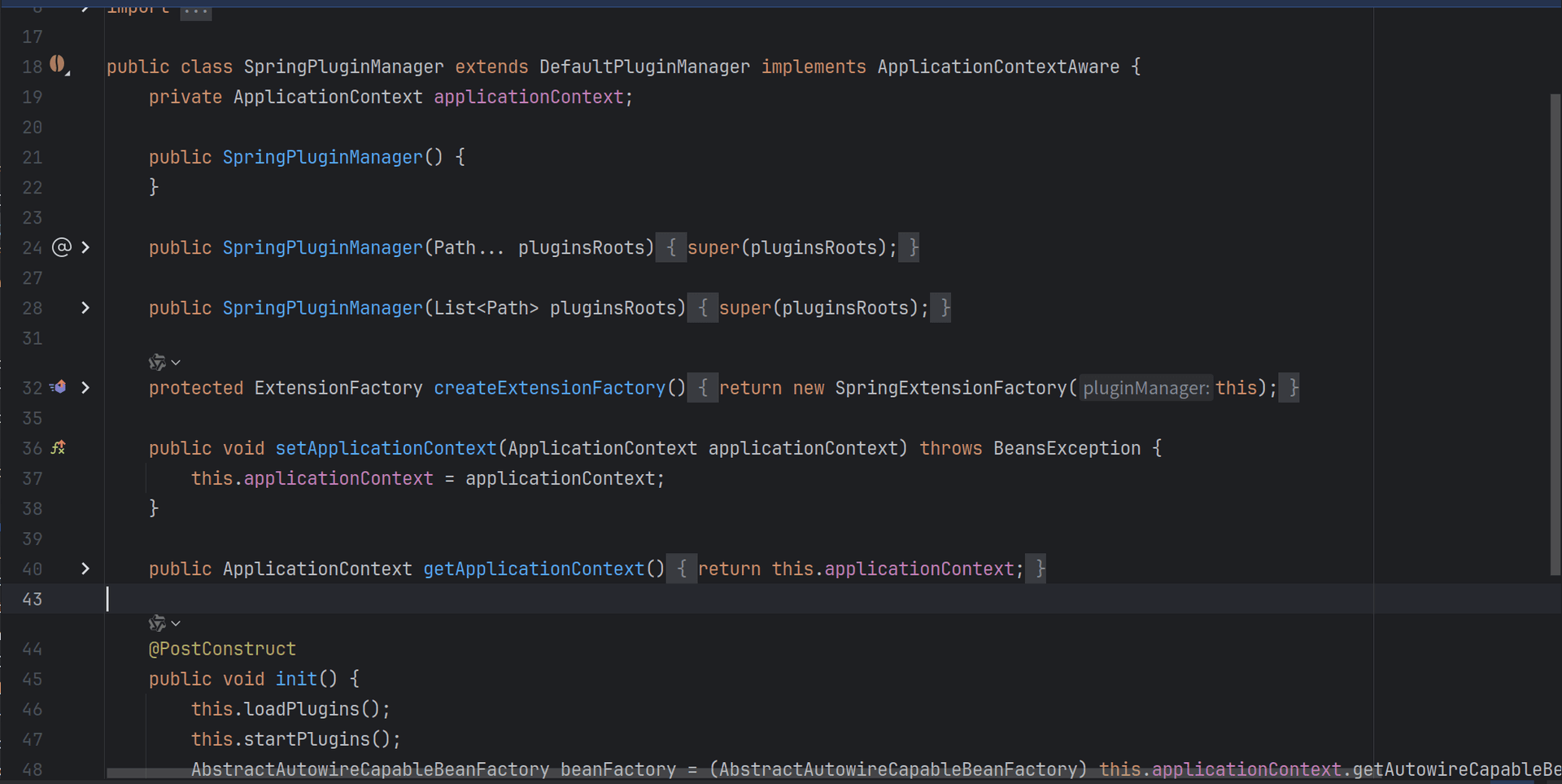1562x784 pixels.
Task: Expand the folded createExtensionFactory method
Action: 85,387
